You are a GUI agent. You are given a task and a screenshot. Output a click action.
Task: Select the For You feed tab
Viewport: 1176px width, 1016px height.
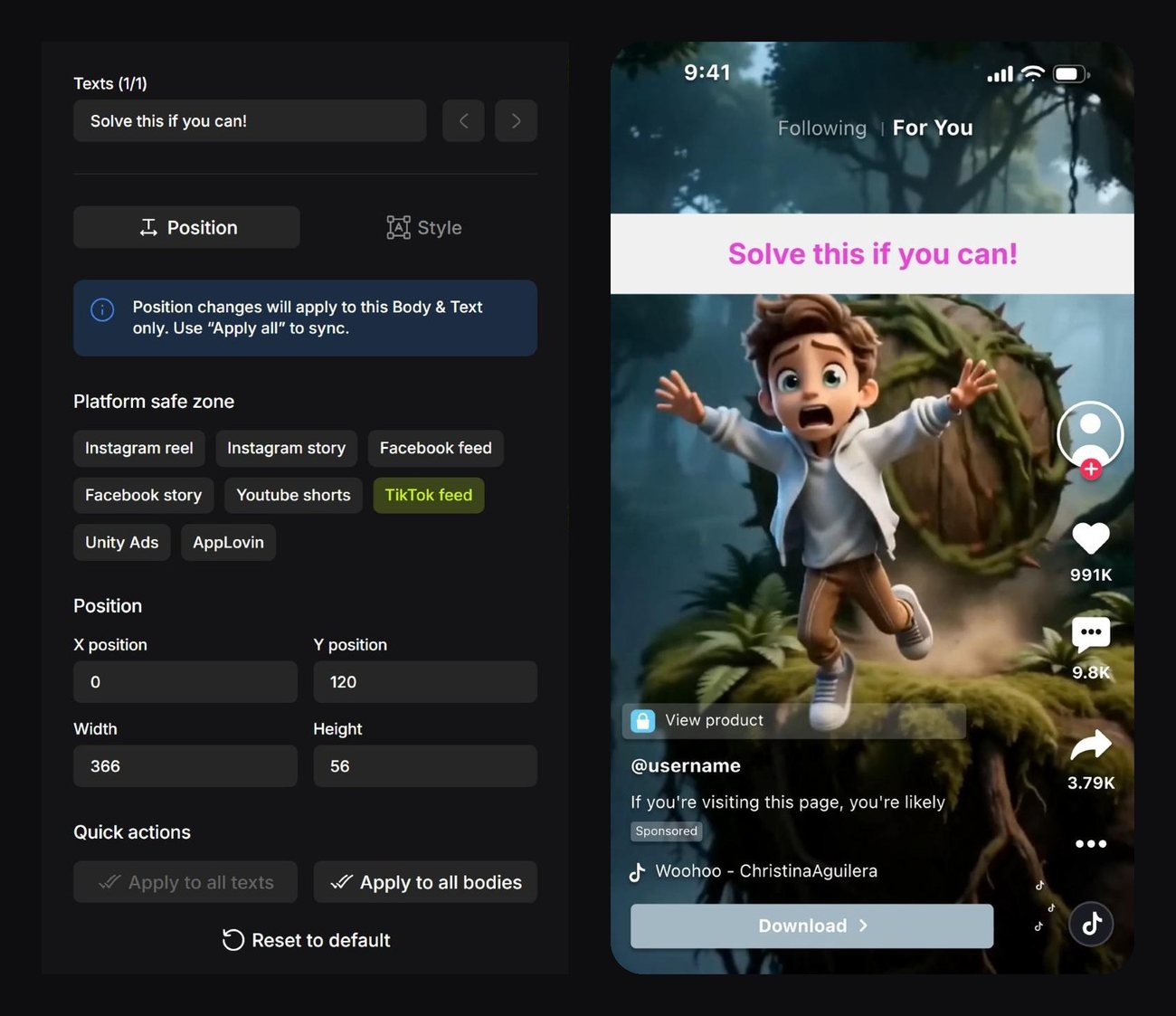click(933, 128)
